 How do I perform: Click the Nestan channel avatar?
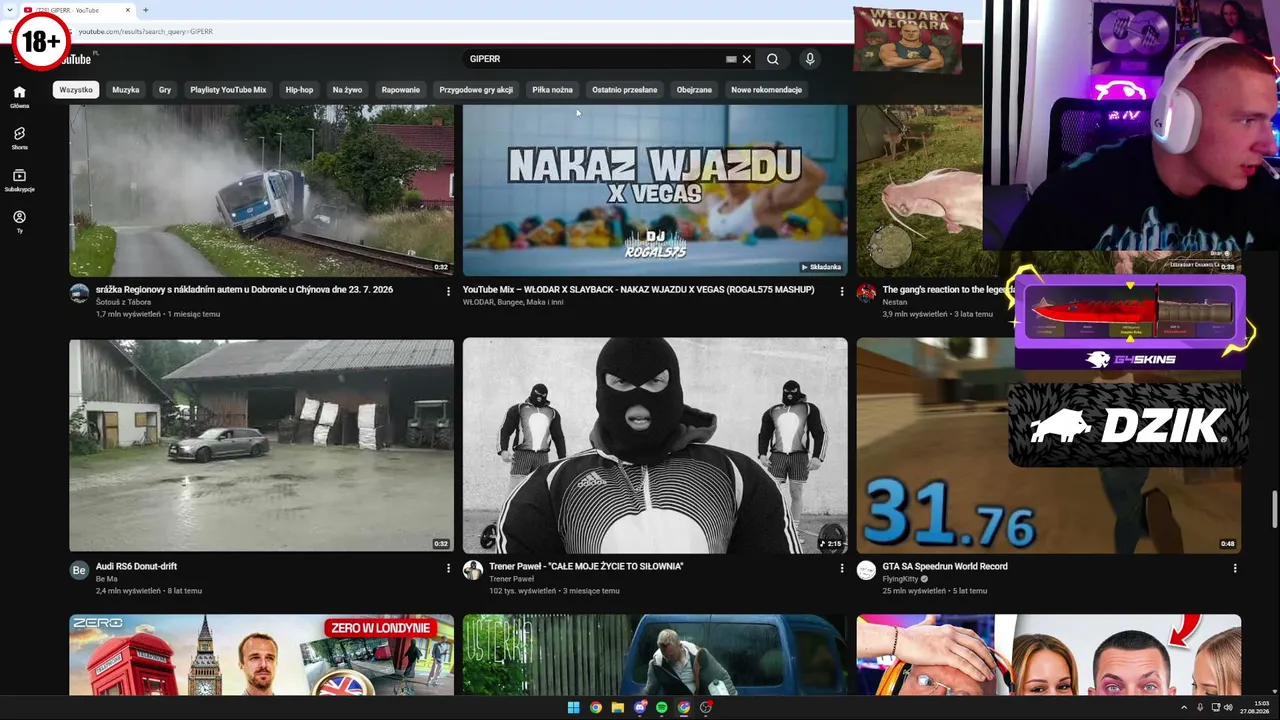tap(867, 293)
